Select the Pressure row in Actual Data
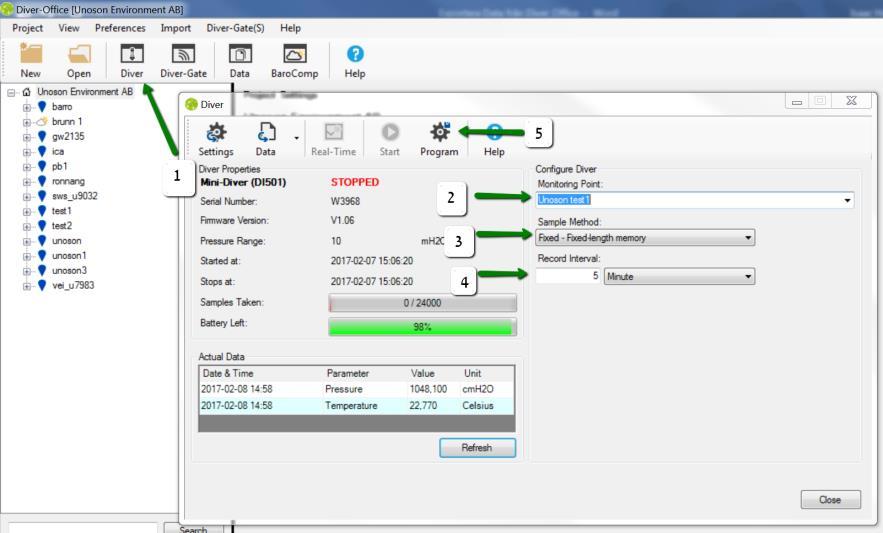This screenshot has width=883, height=533. pyautogui.click(x=356, y=389)
